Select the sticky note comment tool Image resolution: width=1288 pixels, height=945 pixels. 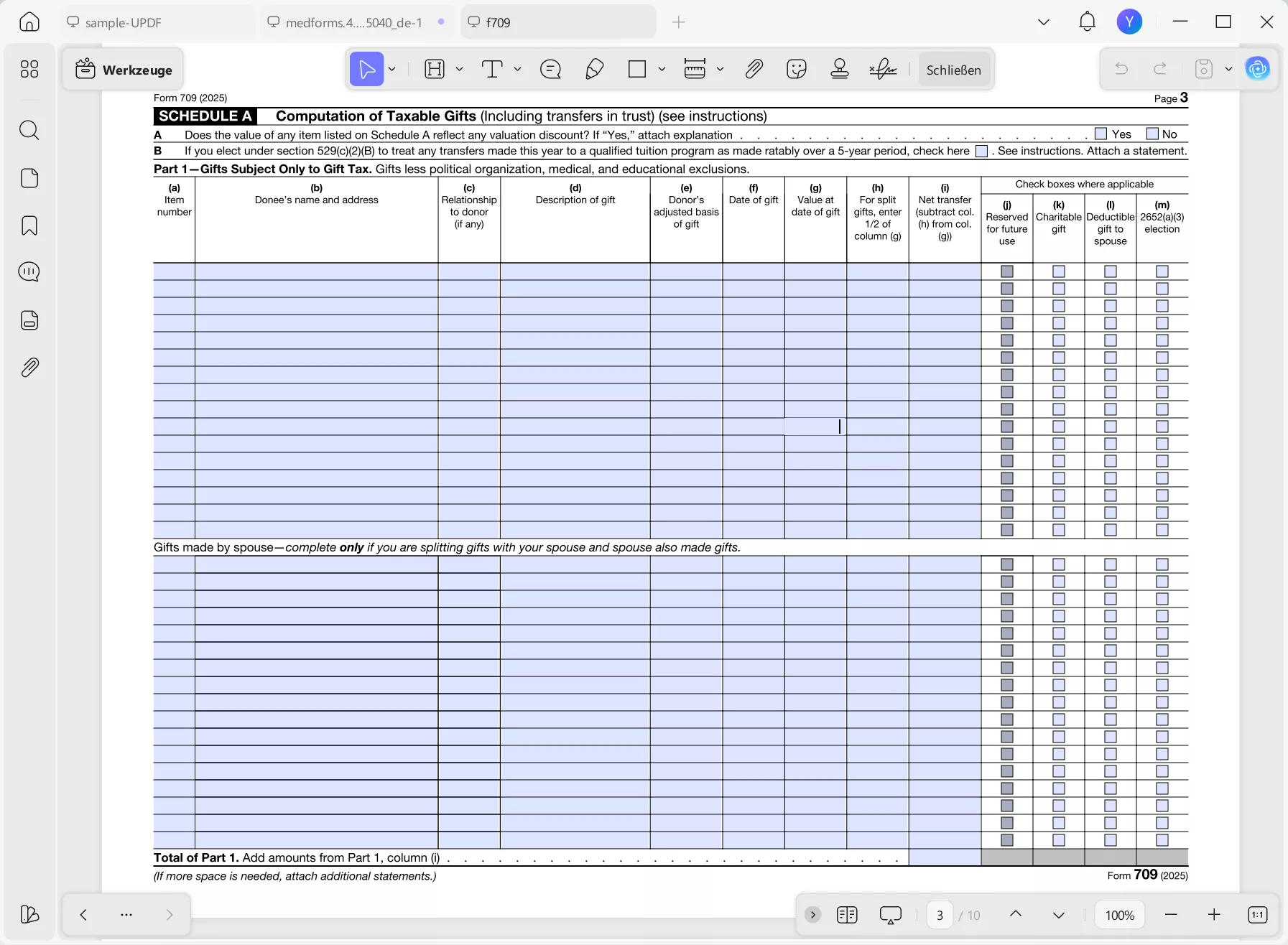pyautogui.click(x=550, y=70)
